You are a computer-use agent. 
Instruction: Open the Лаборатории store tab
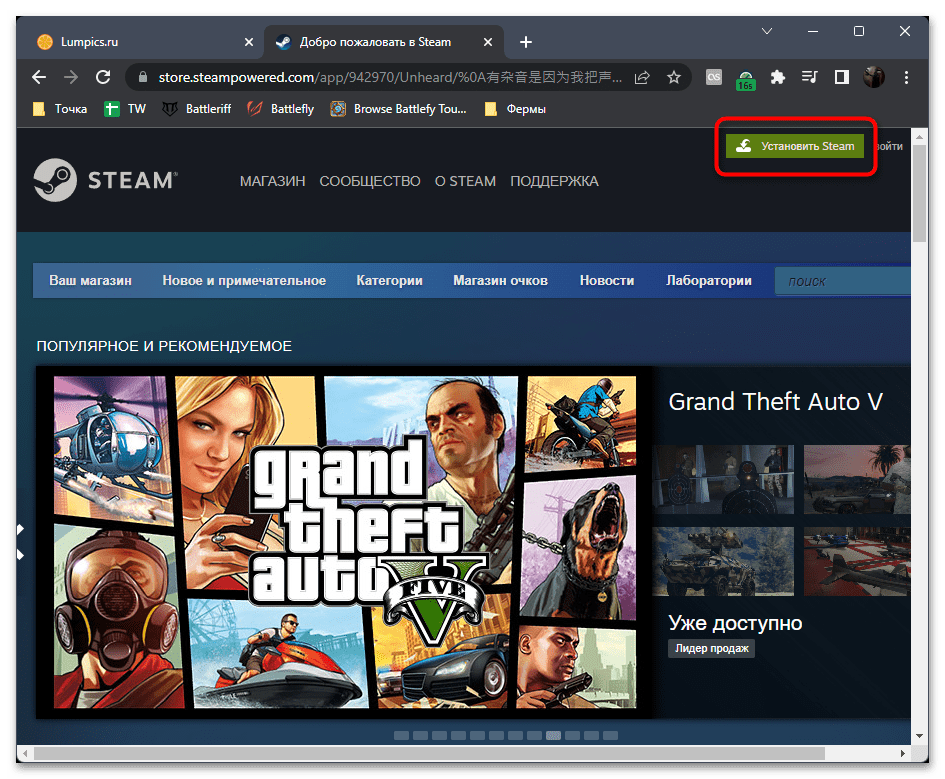709,281
